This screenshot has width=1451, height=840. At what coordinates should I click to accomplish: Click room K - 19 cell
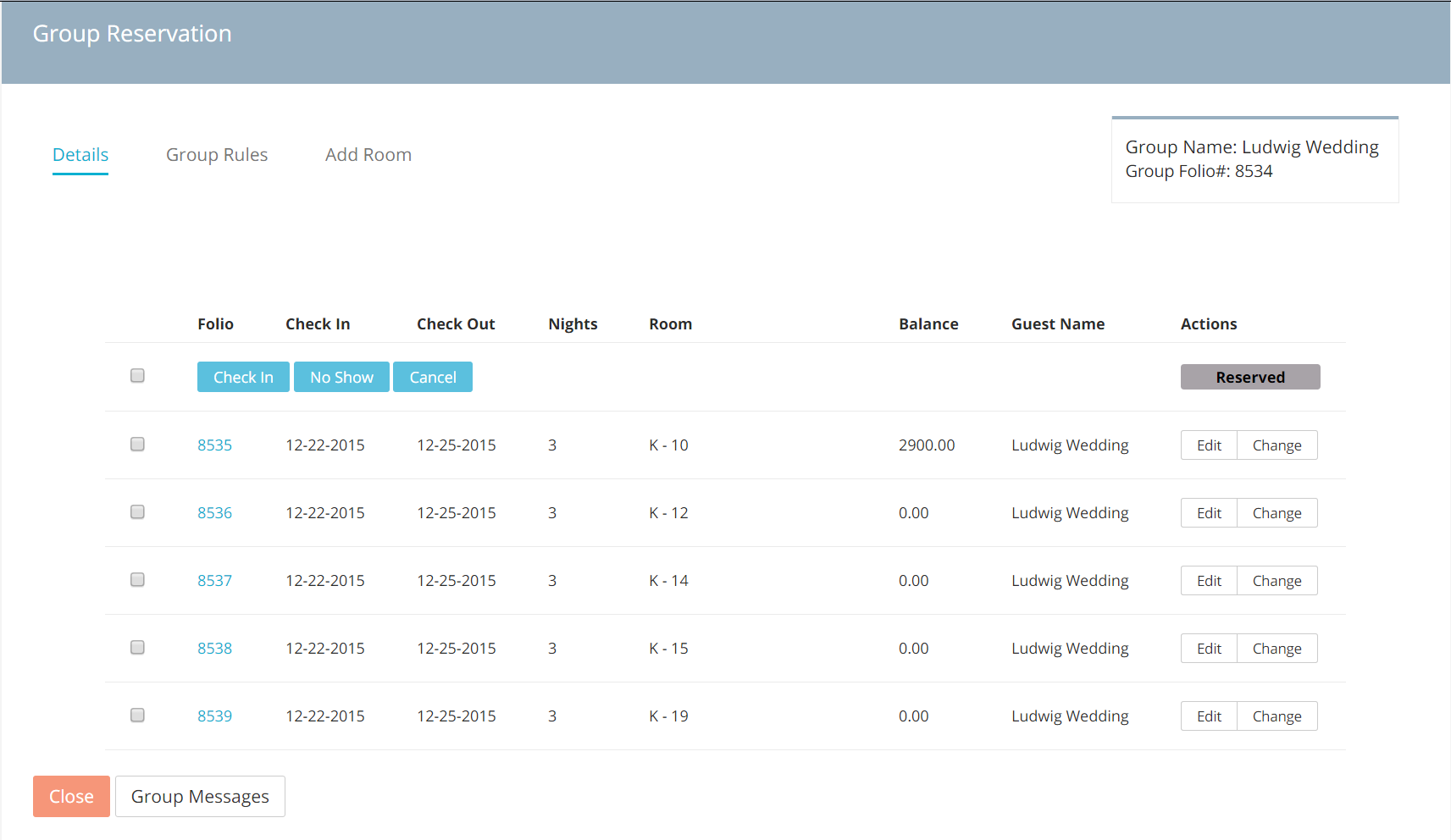coord(668,716)
